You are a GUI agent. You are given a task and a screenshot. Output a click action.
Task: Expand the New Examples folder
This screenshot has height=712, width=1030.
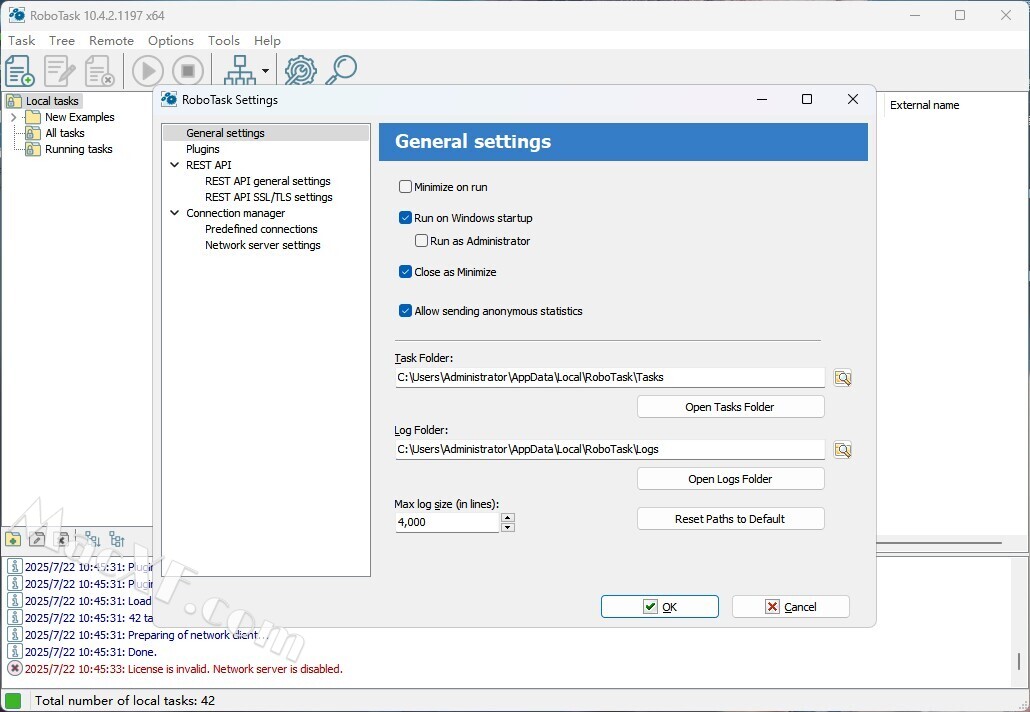14,118
